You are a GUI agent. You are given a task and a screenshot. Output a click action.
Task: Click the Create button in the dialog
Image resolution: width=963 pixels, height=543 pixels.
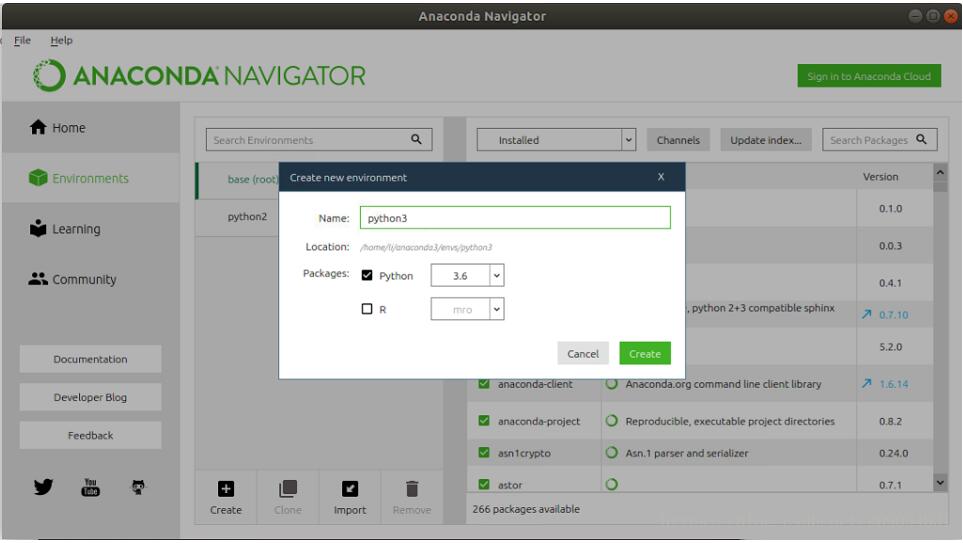pyautogui.click(x=645, y=353)
